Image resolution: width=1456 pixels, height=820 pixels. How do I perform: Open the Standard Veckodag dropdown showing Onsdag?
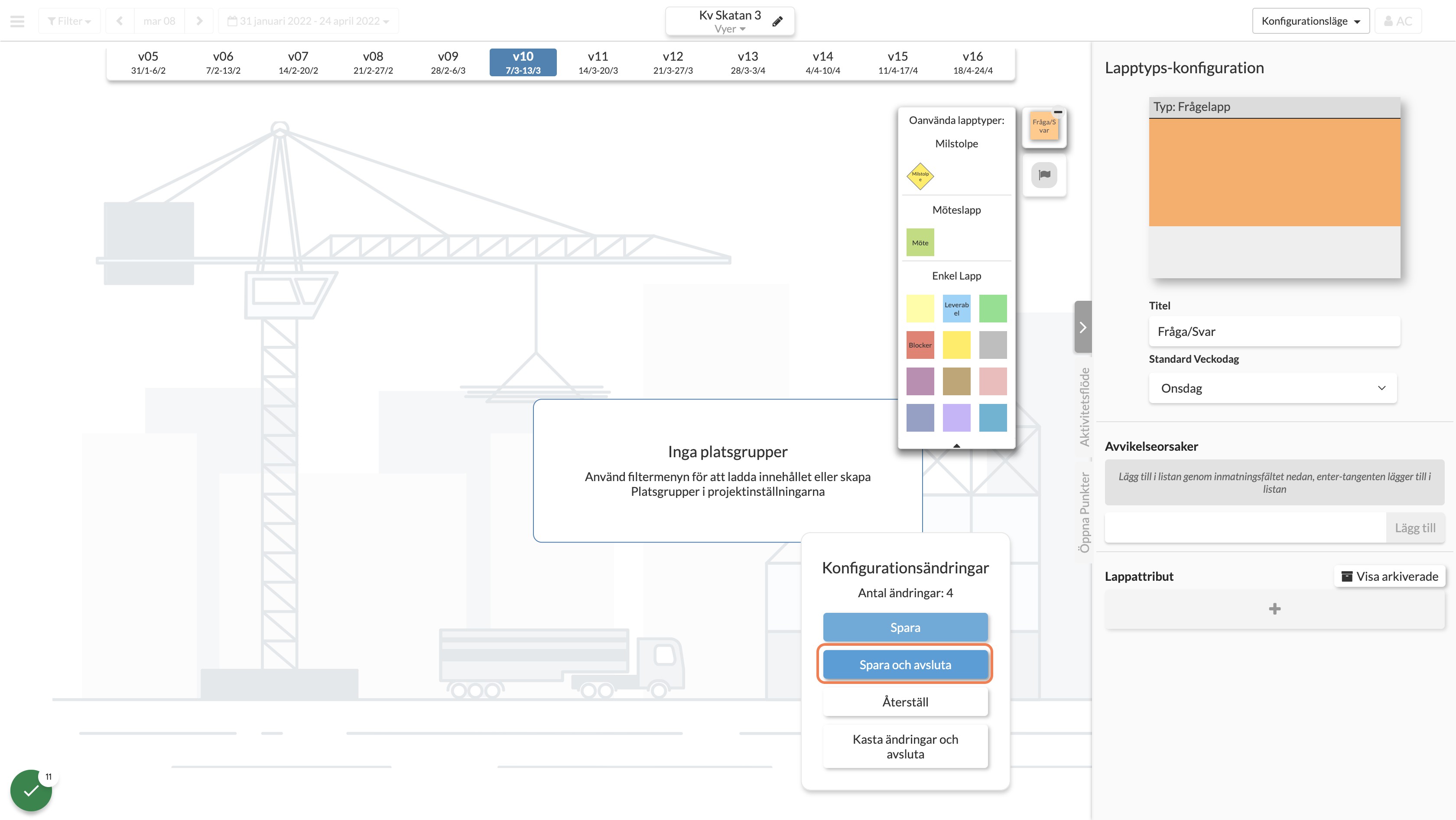pyautogui.click(x=1273, y=388)
